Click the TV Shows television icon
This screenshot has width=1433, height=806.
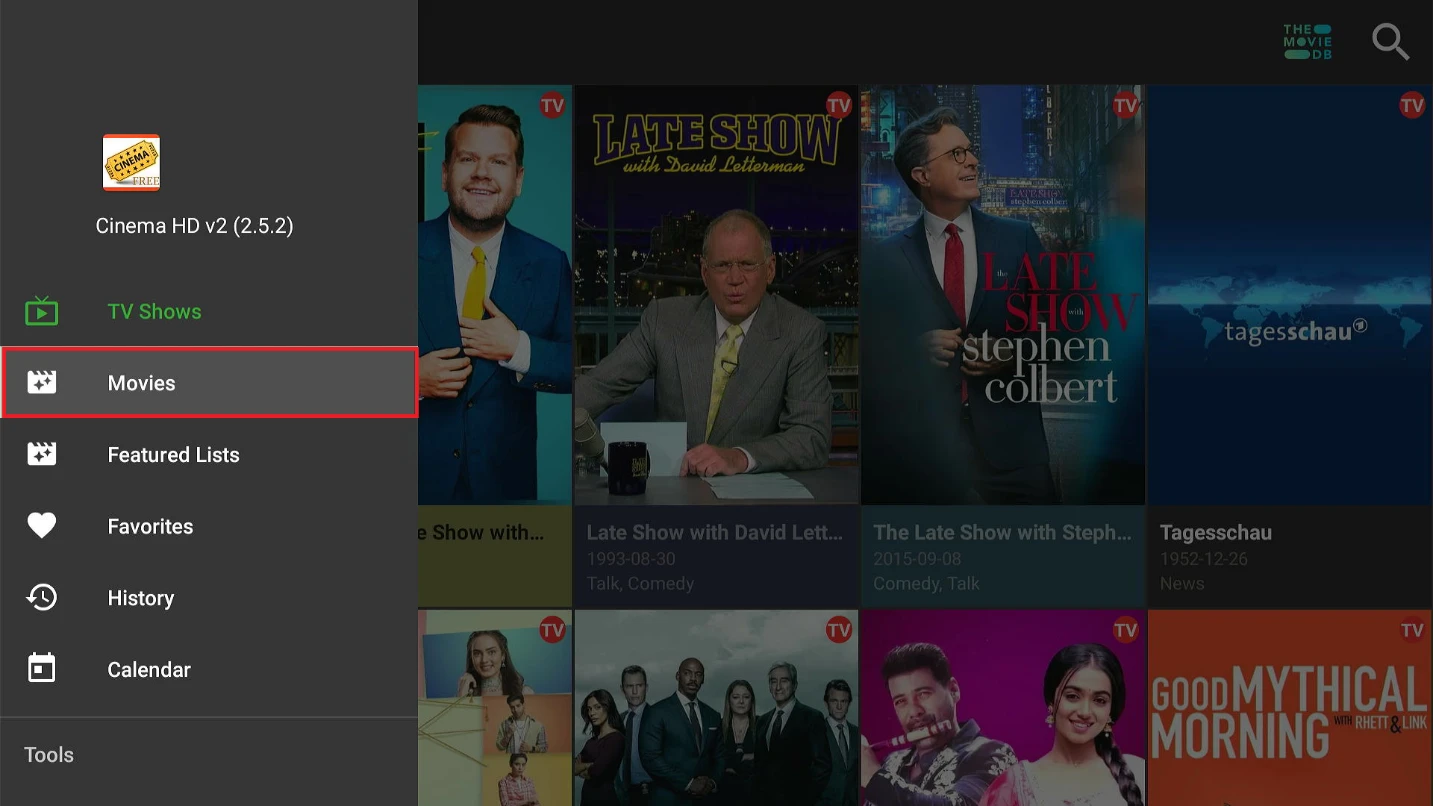click(x=42, y=311)
